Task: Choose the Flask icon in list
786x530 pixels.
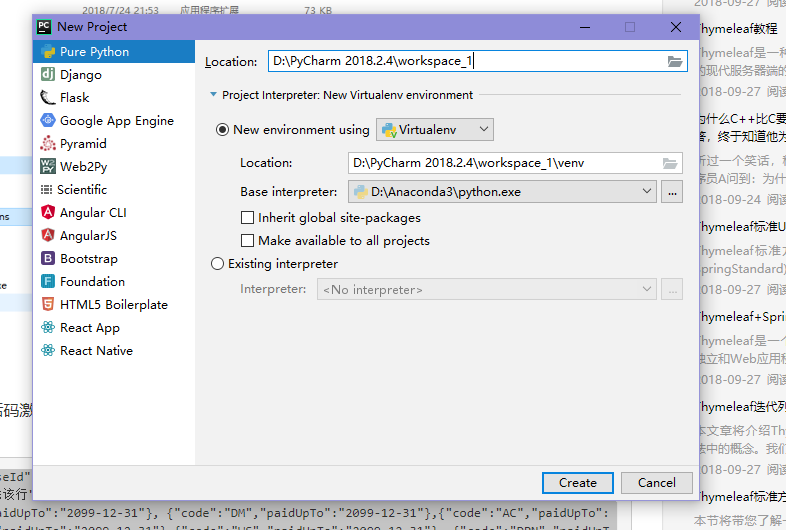Action: 48,97
